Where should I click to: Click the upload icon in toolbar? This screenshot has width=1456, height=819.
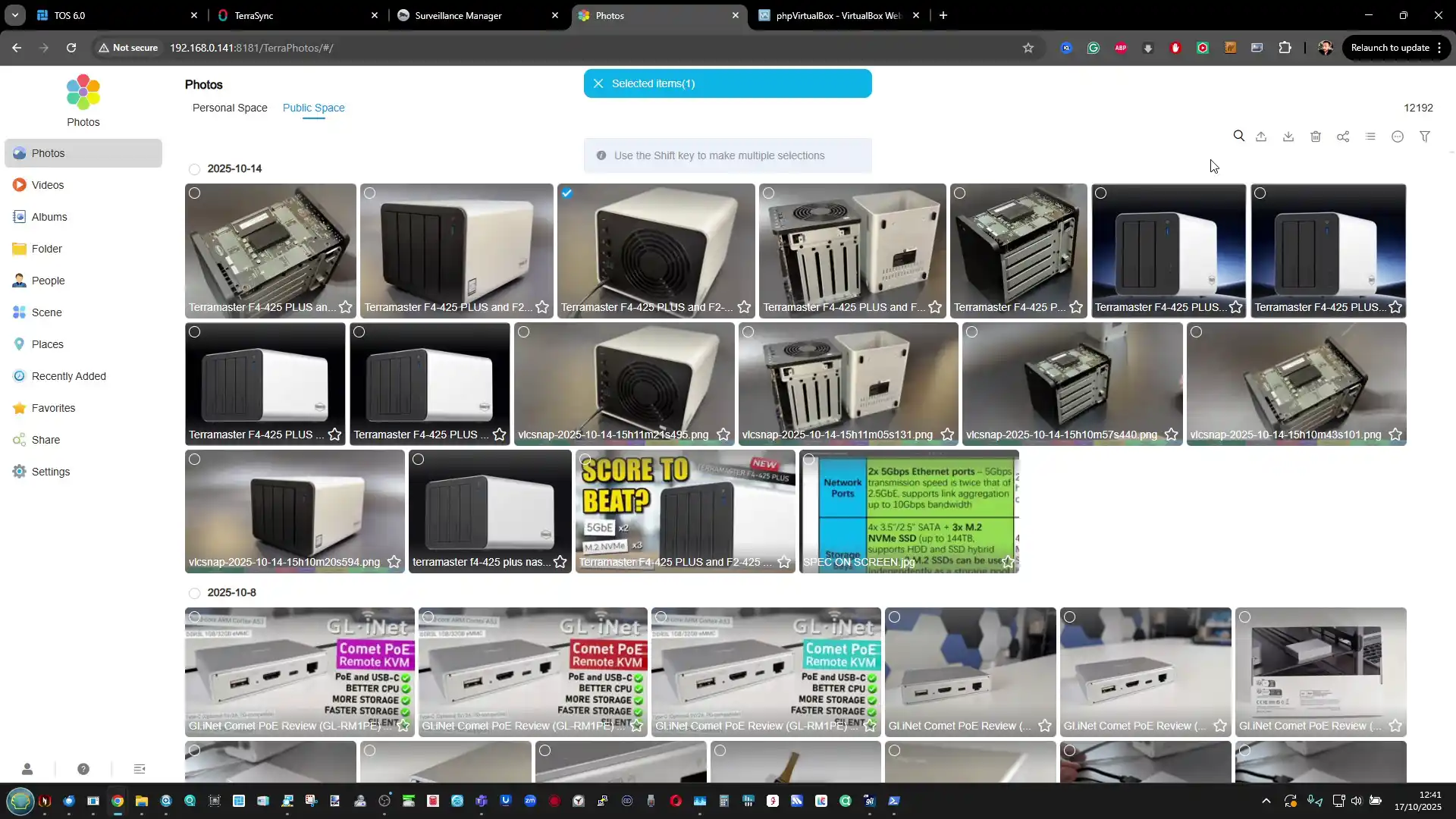(x=1261, y=136)
